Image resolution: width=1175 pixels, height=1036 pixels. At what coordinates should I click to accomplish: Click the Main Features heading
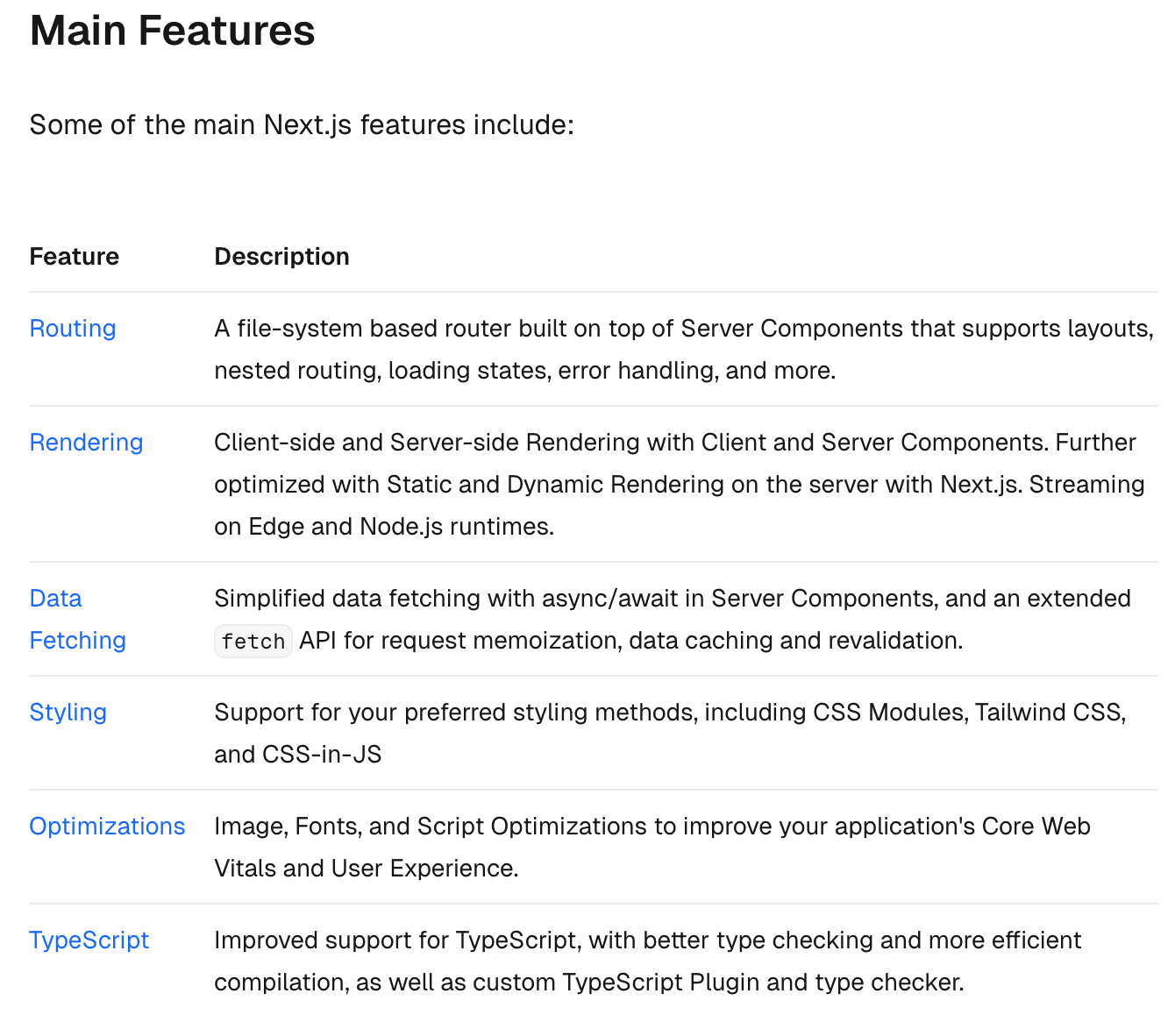(173, 31)
